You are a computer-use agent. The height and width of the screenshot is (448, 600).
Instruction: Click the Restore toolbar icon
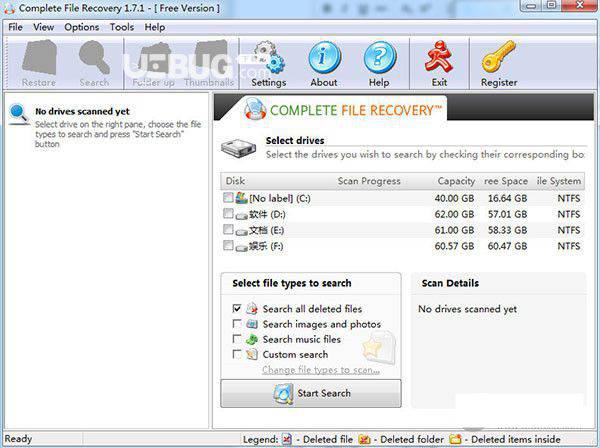tap(39, 58)
